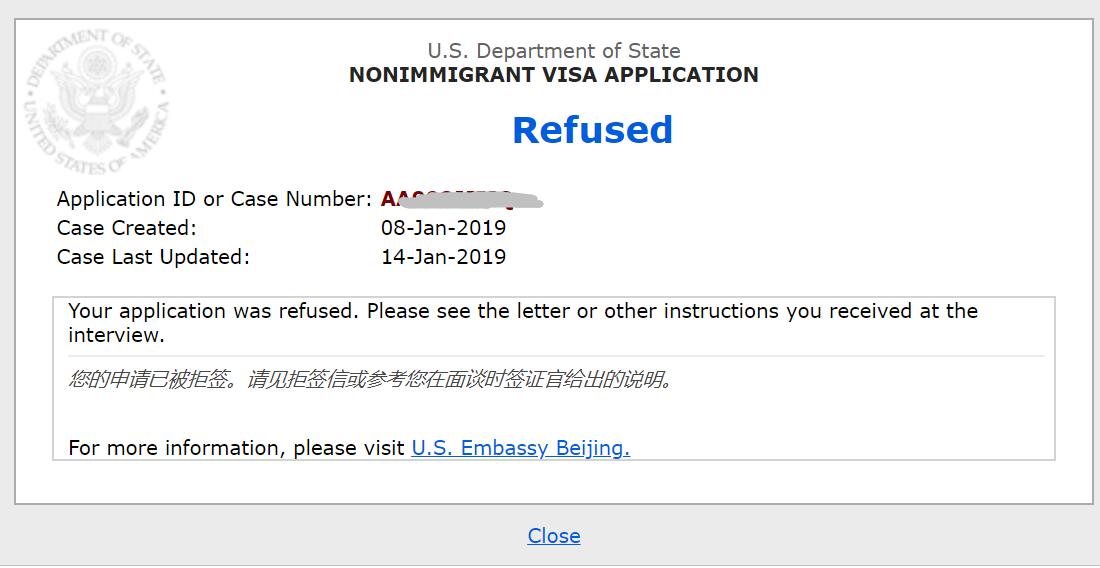Click the Case Created label
Image resolution: width=1100 pixels, height=568 pixels.
point(127,228)
